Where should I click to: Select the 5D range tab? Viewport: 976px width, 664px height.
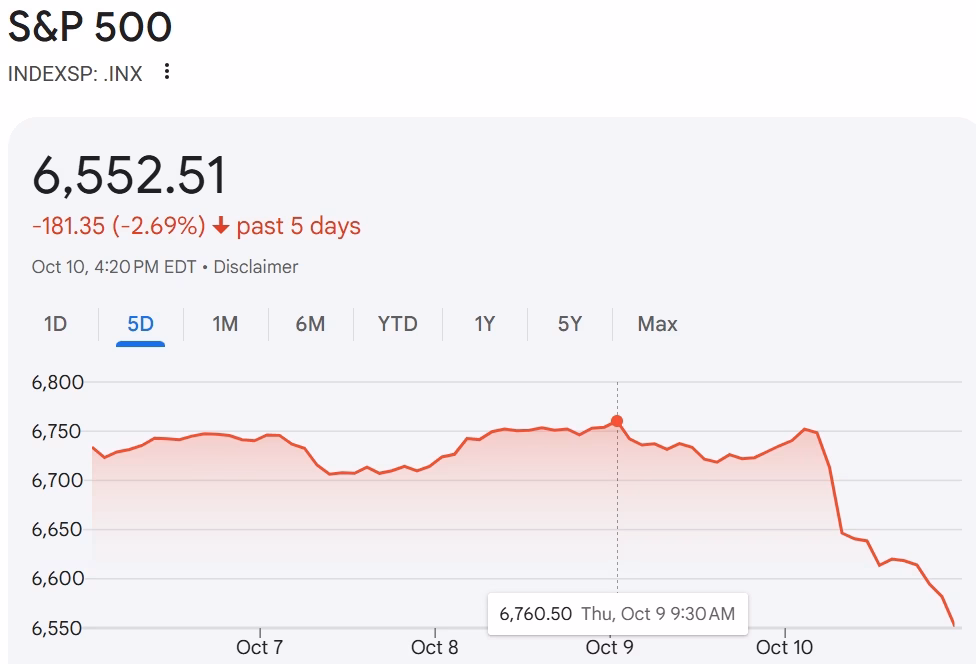140,324
